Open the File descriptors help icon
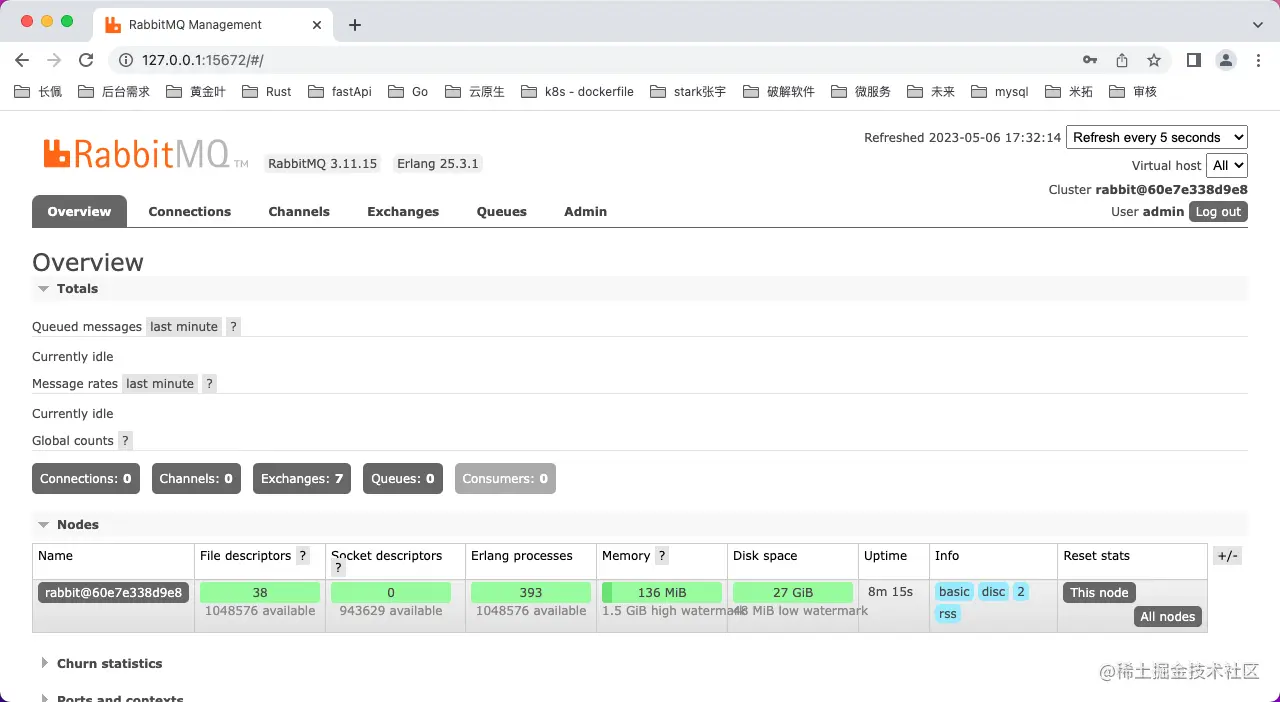 coord(302,555)
